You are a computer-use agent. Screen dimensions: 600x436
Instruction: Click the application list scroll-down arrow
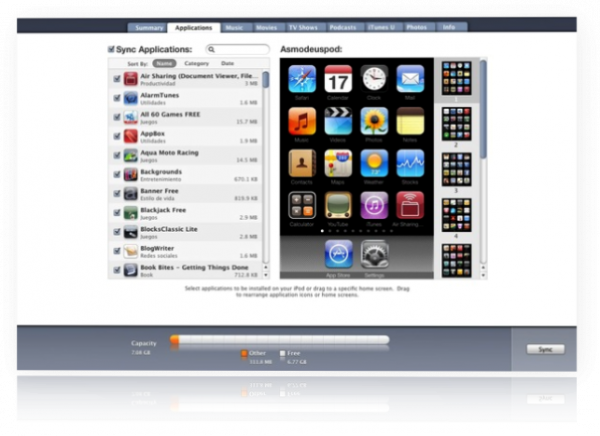coord(266,275)
